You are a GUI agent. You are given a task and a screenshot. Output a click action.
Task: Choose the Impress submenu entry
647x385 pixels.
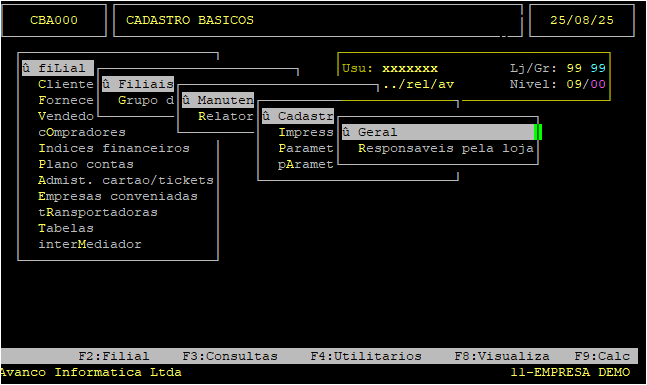[x=306, y=132]
